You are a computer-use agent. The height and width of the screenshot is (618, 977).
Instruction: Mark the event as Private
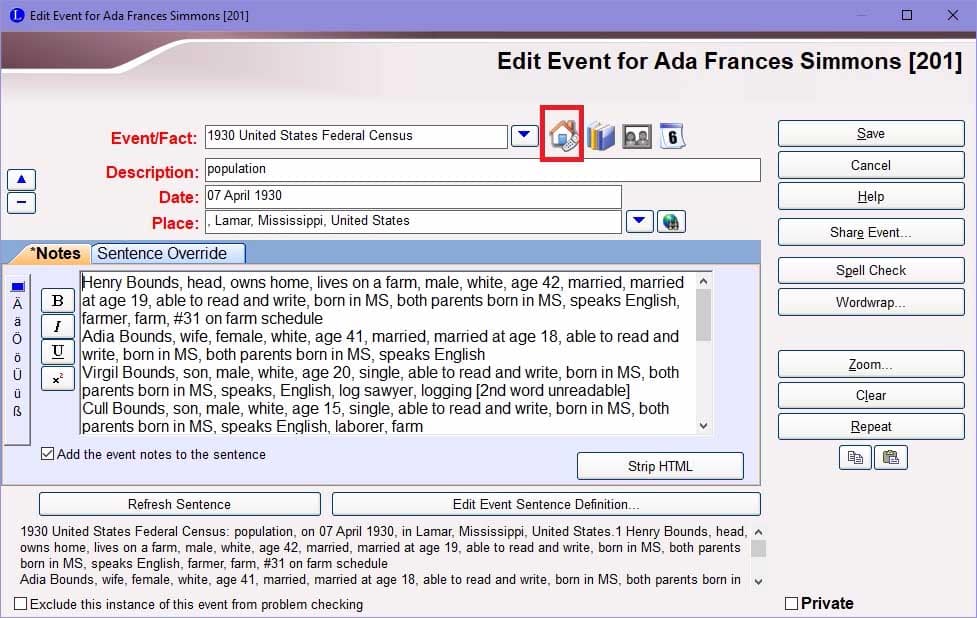click(791, 603)
